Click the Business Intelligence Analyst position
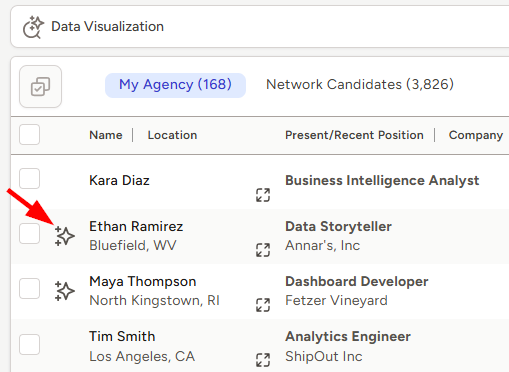 click(x=382, y=180)
